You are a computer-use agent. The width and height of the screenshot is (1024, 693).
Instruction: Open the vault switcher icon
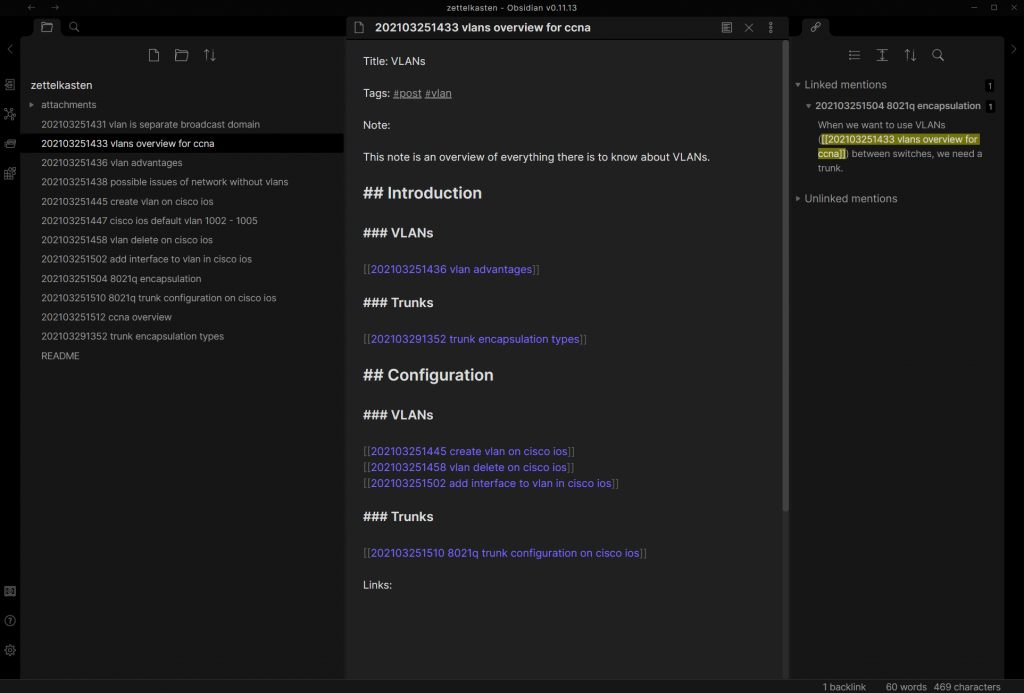pyautogui.click(x=10, y=591)
